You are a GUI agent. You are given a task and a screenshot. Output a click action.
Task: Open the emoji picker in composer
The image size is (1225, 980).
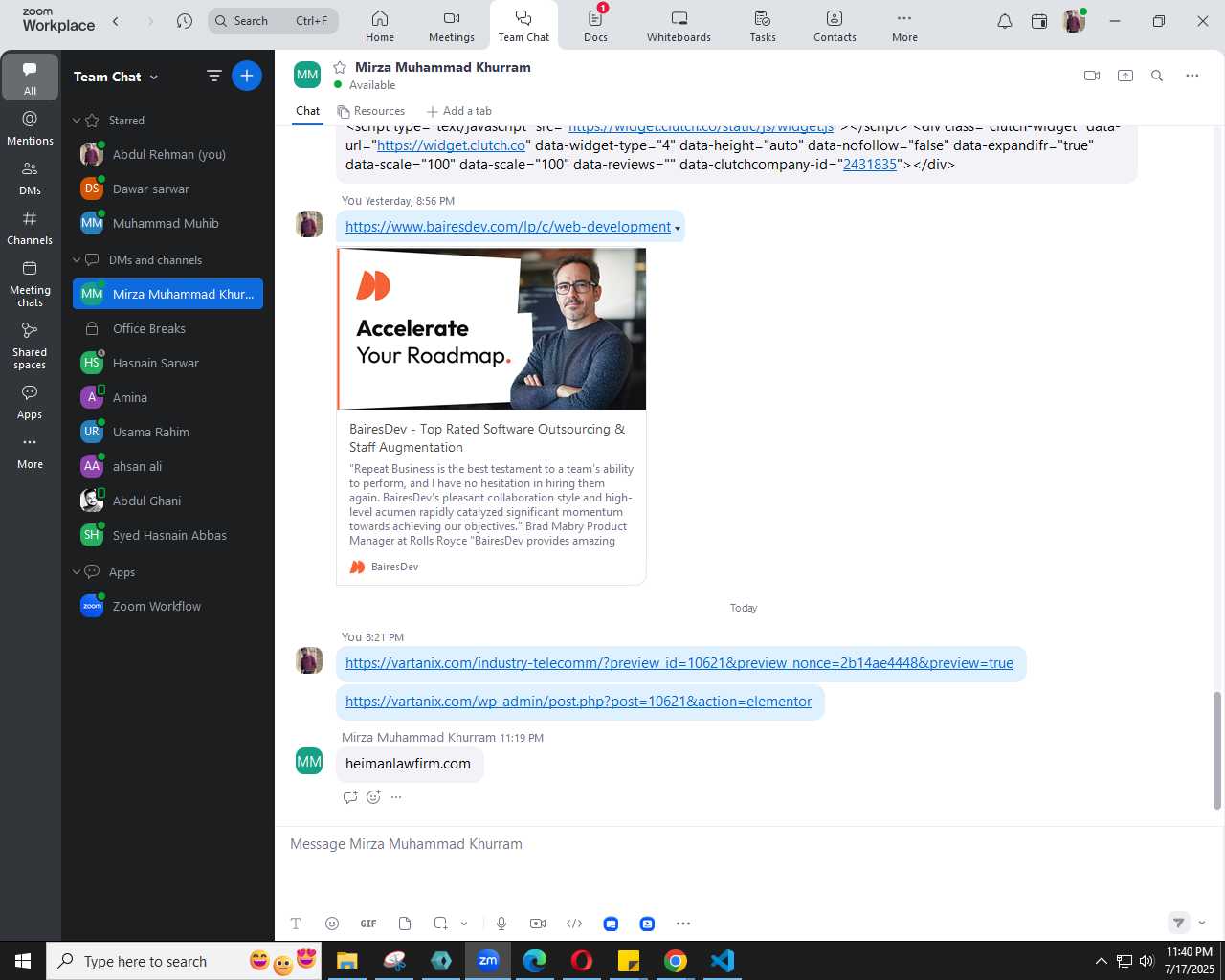332,924
